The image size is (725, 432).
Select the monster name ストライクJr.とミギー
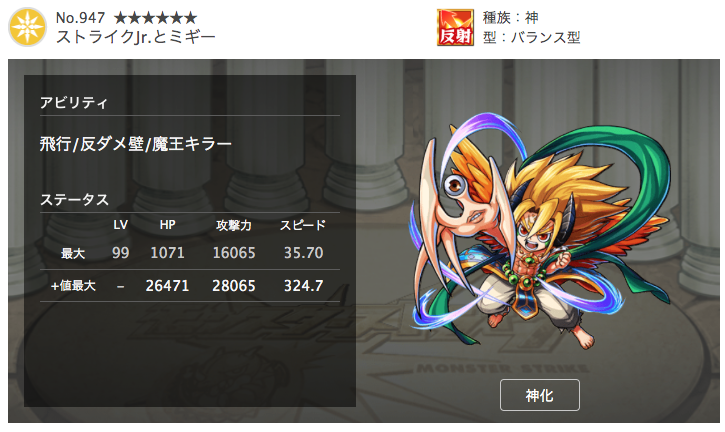[135, 37]
